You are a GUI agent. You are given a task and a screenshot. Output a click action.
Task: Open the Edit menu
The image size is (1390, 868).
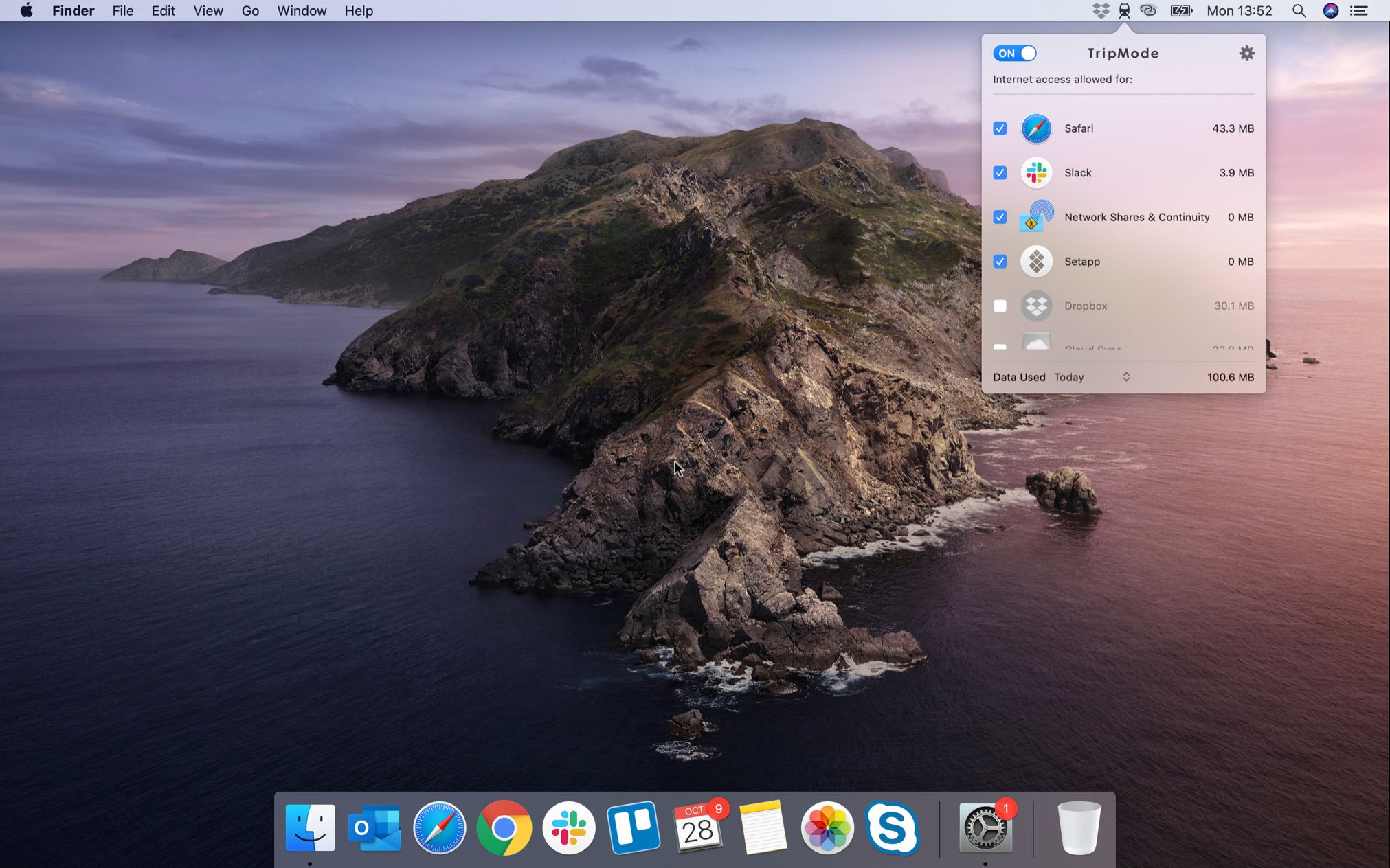(x=164, y=10)
